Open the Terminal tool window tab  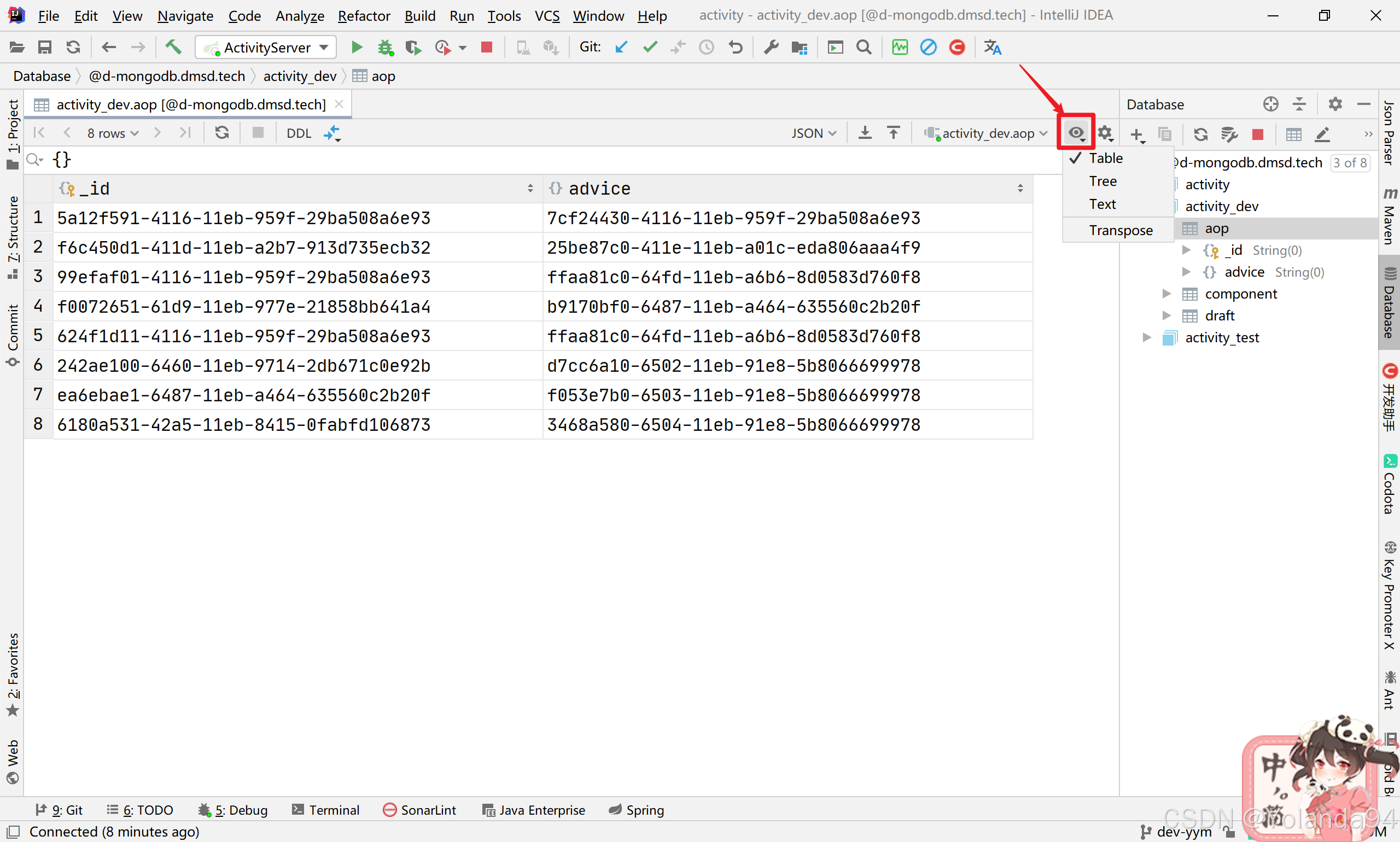pos(326,810)
